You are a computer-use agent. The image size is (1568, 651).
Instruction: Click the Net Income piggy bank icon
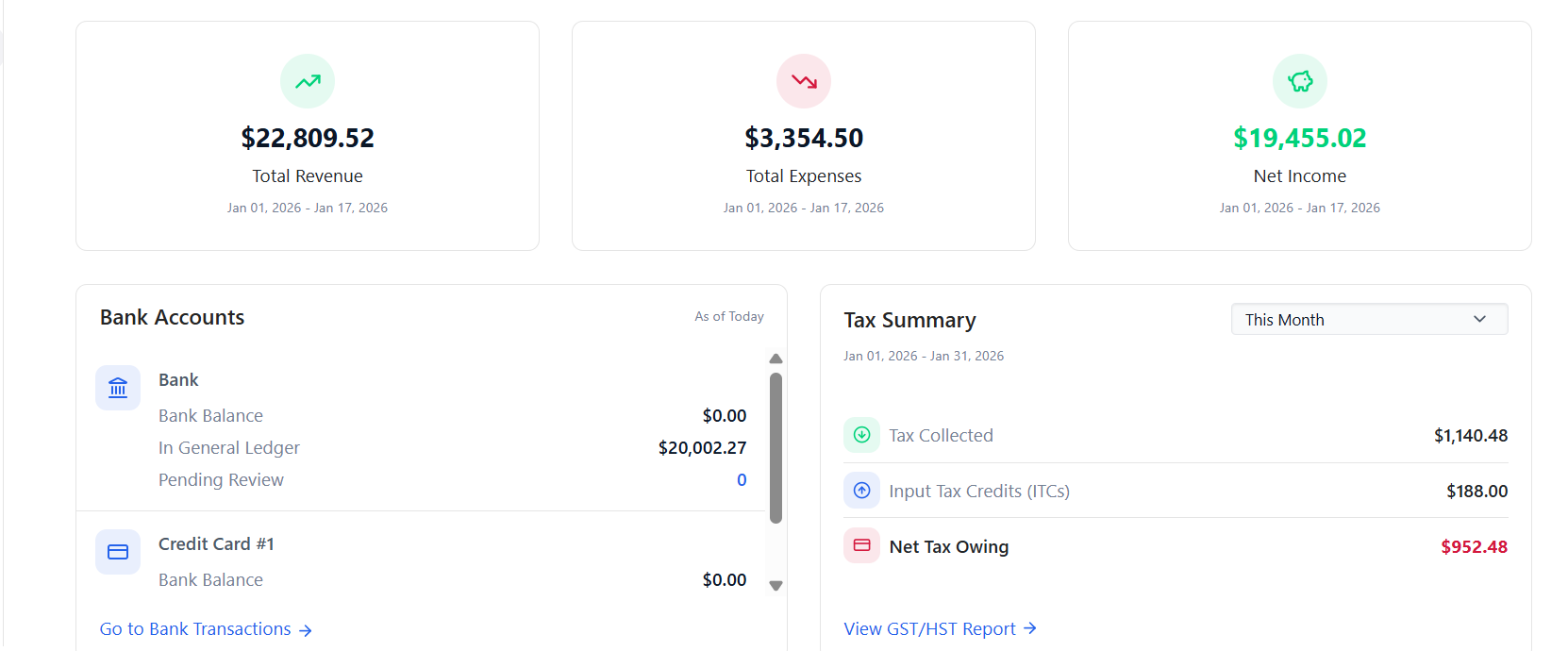1300,82
